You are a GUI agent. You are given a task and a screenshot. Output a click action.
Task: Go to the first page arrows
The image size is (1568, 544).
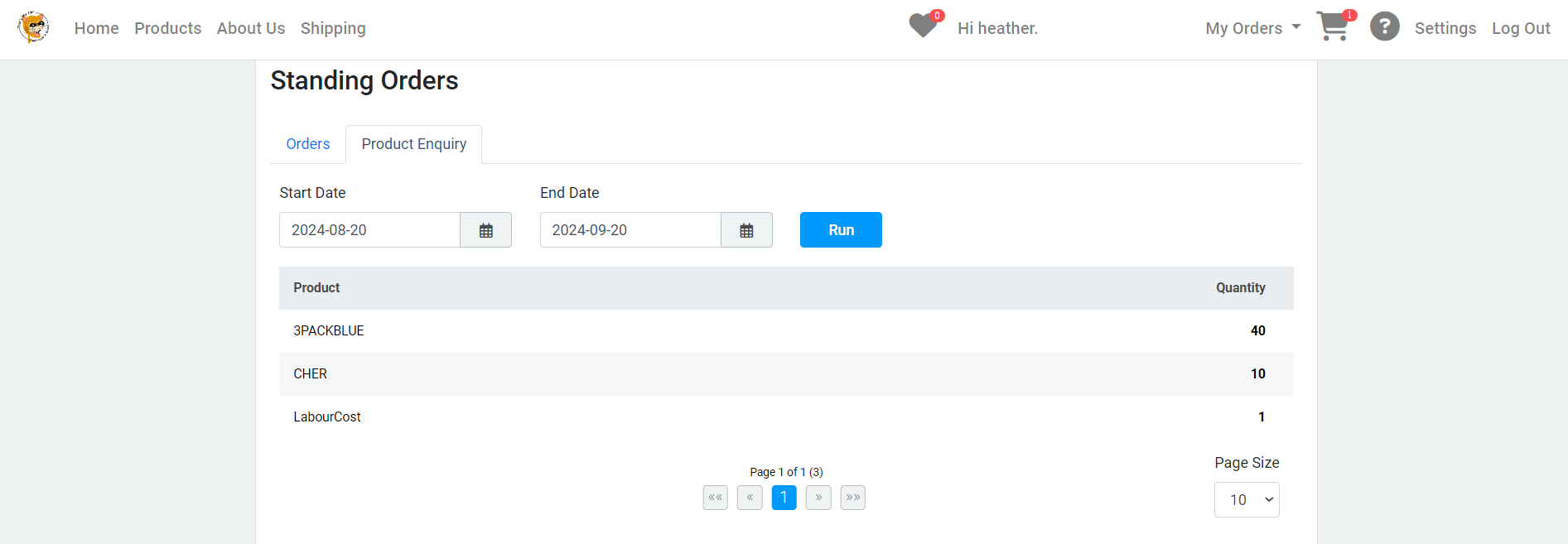point(716,498)
